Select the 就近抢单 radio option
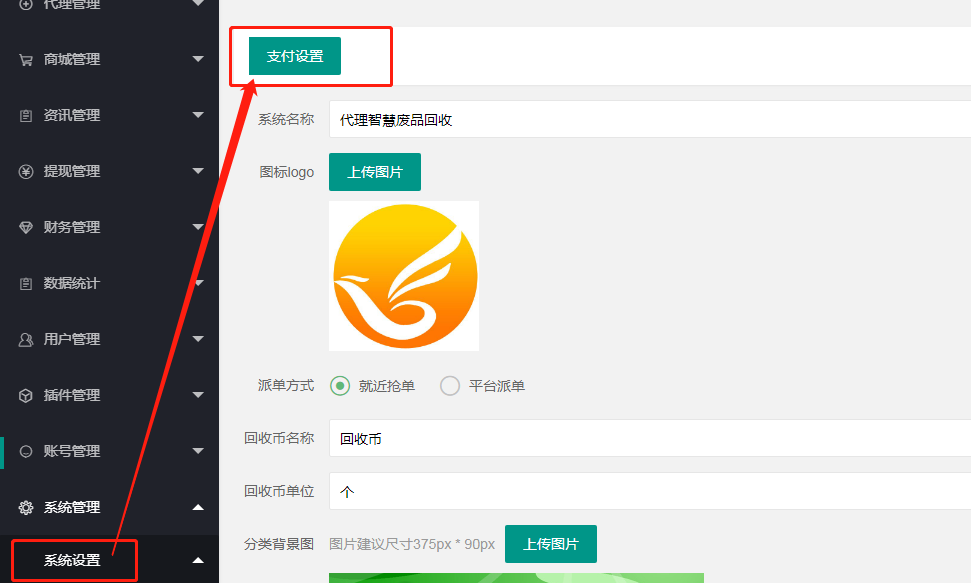The height and width of the screenshot is (583, 971). [x=339, y=386]
